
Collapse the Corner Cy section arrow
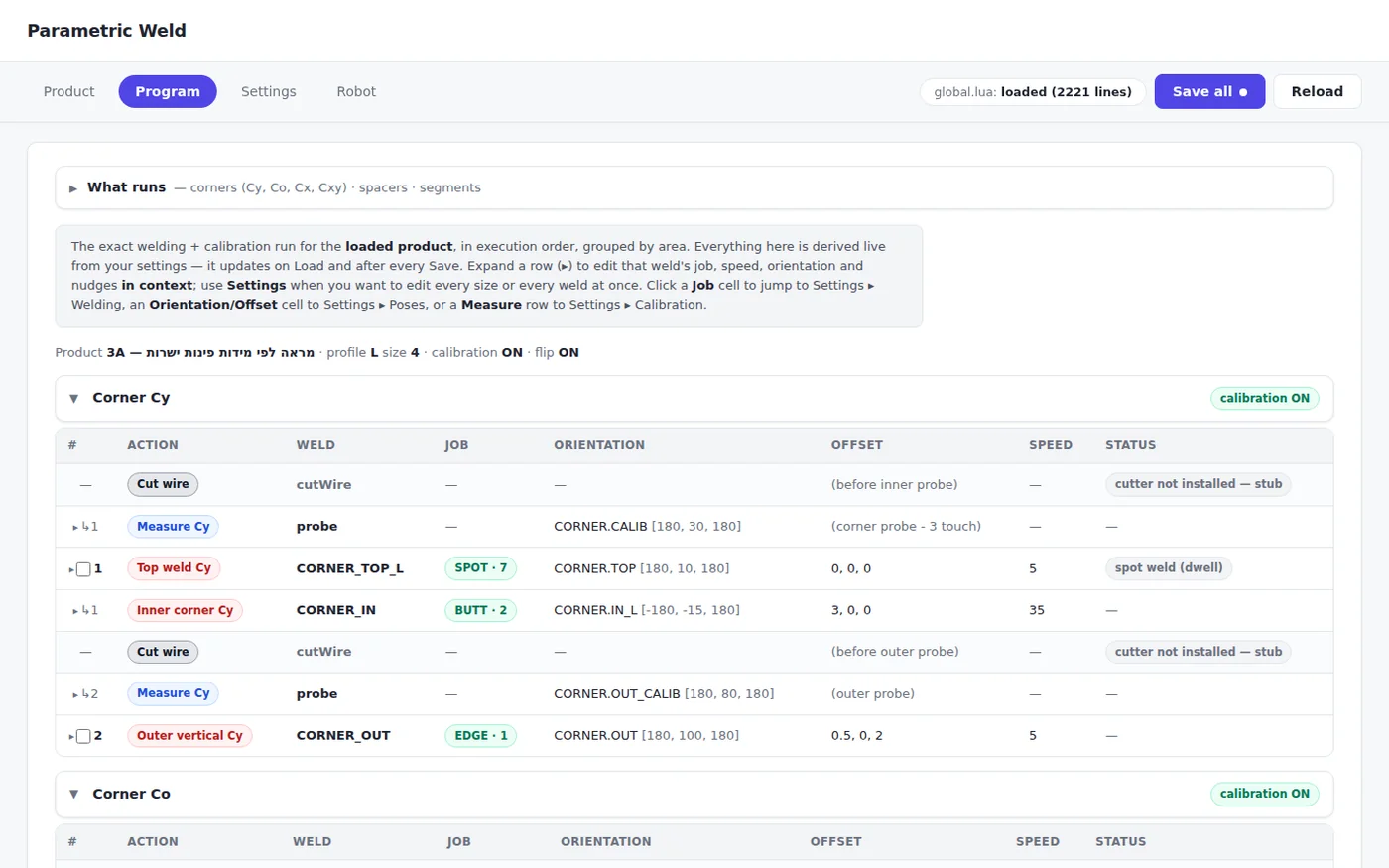73,398
